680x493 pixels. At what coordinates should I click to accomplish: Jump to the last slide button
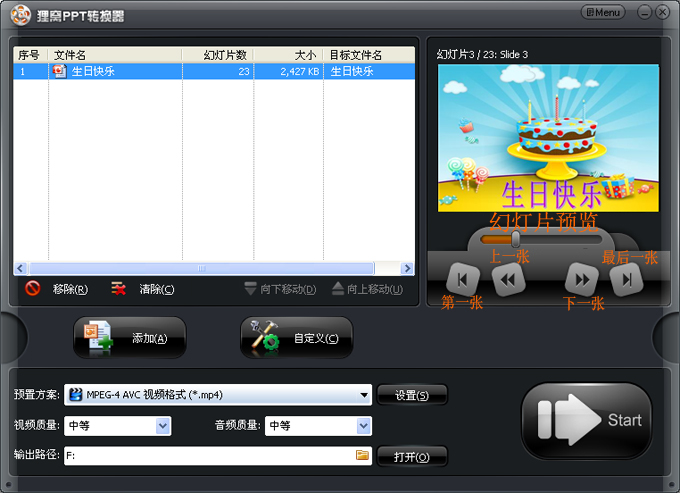pyautogui.click(x=627, y=280)
